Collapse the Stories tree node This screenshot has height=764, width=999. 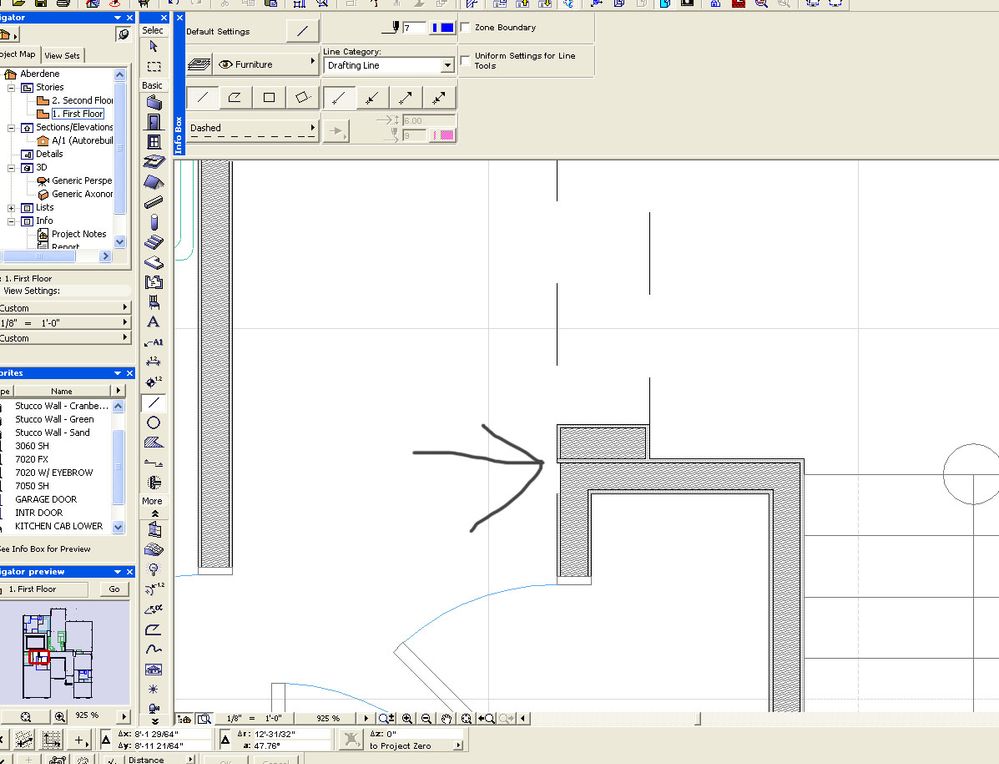coord(11,87)
